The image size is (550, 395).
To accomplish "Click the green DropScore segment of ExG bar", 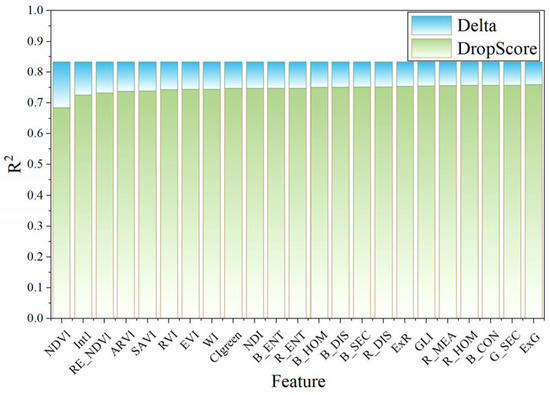I will click(x=534, y=201).
